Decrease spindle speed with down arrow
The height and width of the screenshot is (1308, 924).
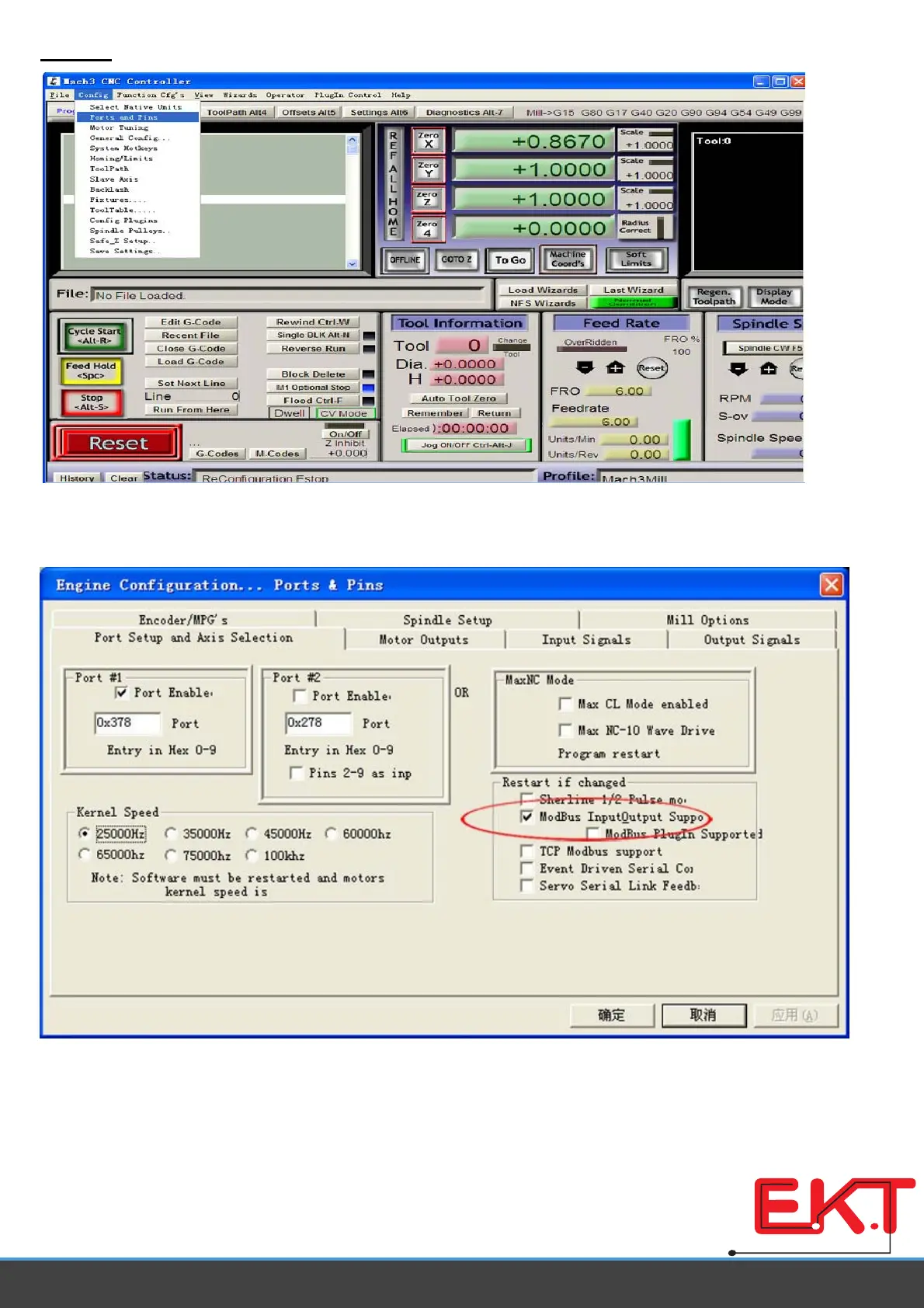738,368
